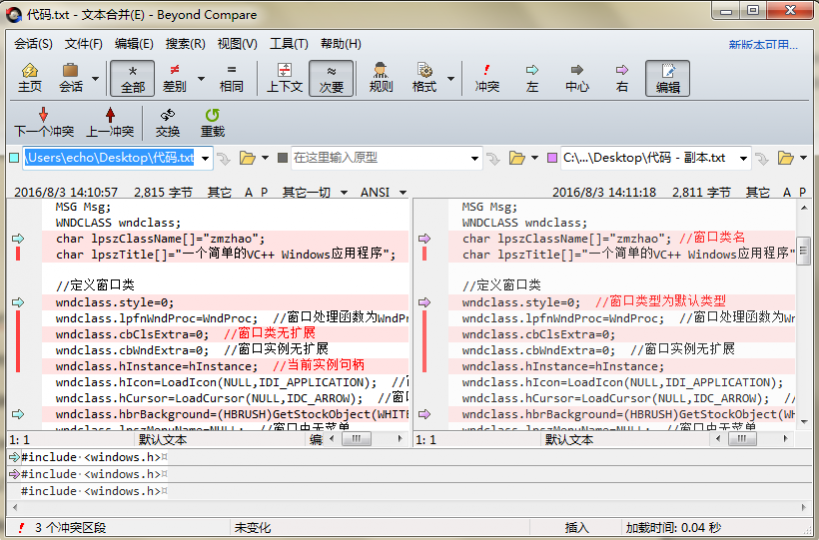Click the center pane gray square indicator
The height and width of the screenshot is (540, 819).
click(x=283, y=158)
